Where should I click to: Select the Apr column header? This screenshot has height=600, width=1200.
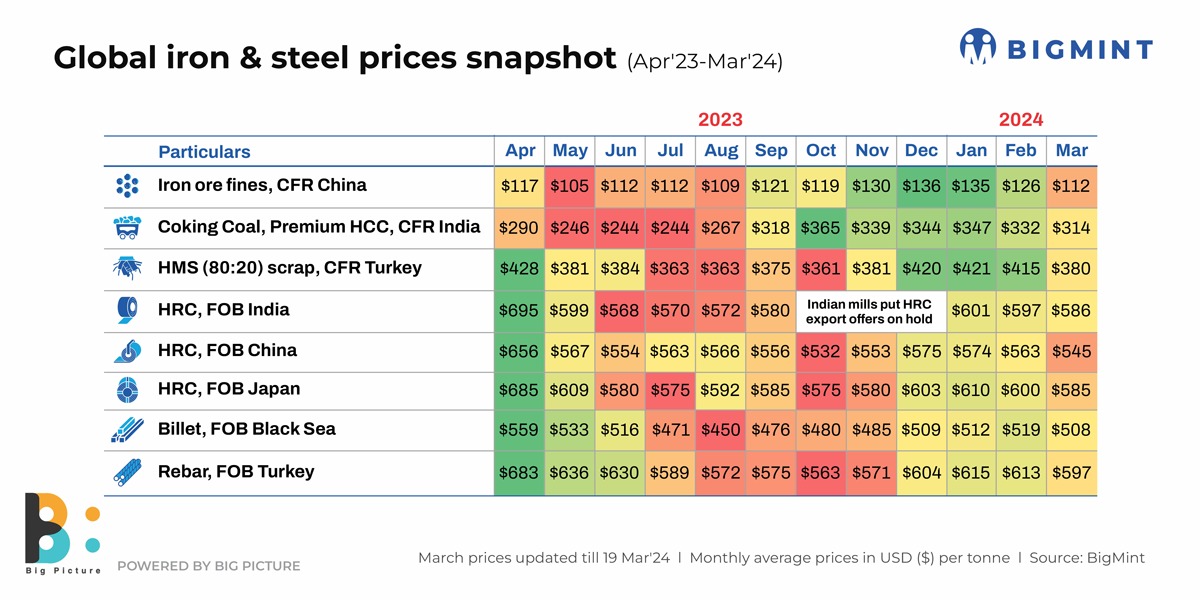point(520,151)
